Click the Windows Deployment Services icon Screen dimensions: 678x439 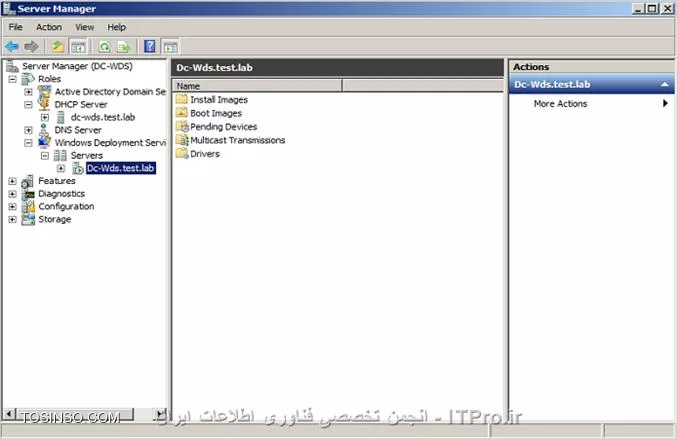point(44,142)
